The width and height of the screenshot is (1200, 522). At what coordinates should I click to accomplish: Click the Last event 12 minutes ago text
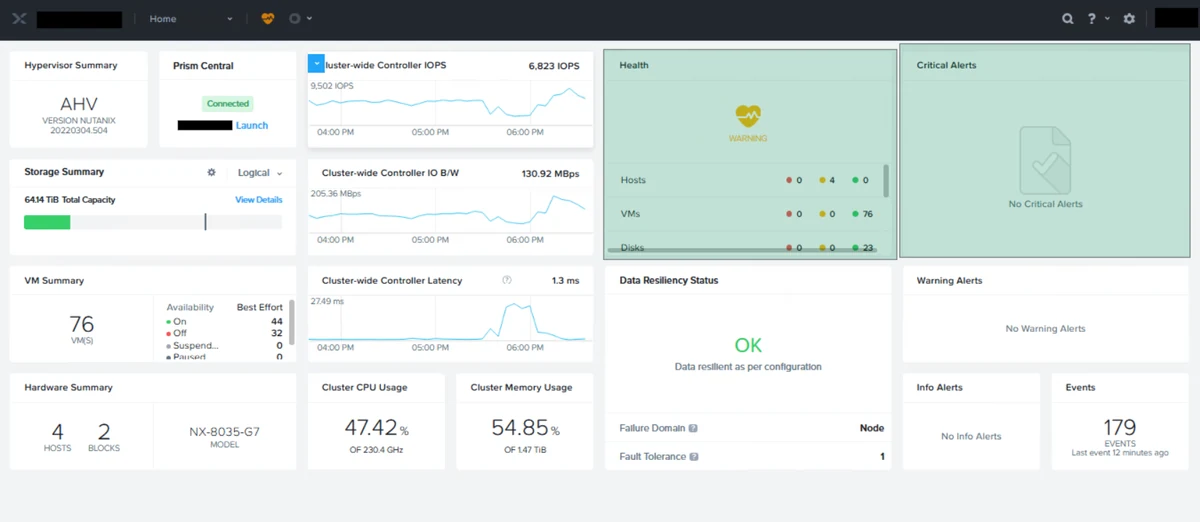coord(1120,453)
